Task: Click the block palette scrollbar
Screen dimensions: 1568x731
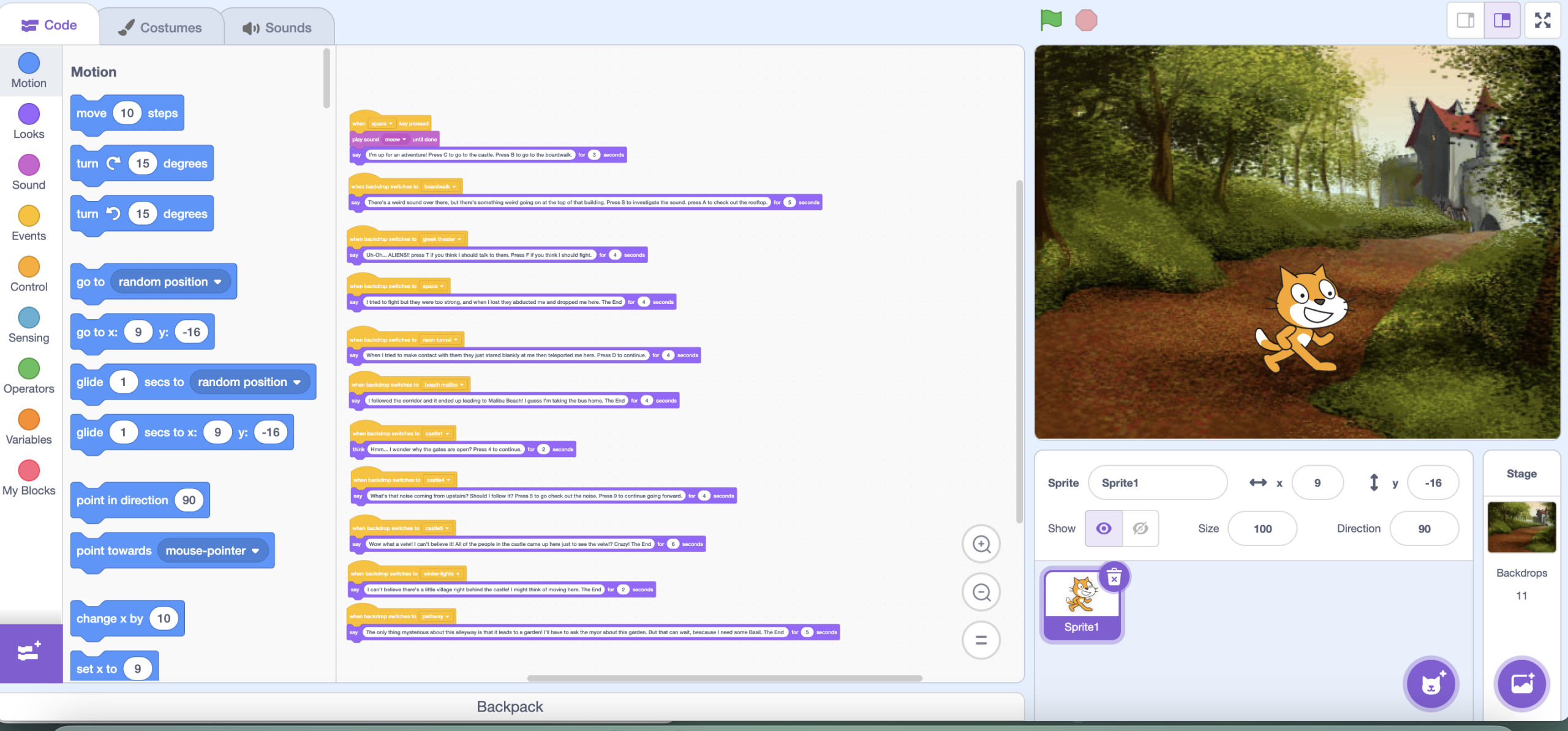Action: pyautogui.click(x=326, y=78)
